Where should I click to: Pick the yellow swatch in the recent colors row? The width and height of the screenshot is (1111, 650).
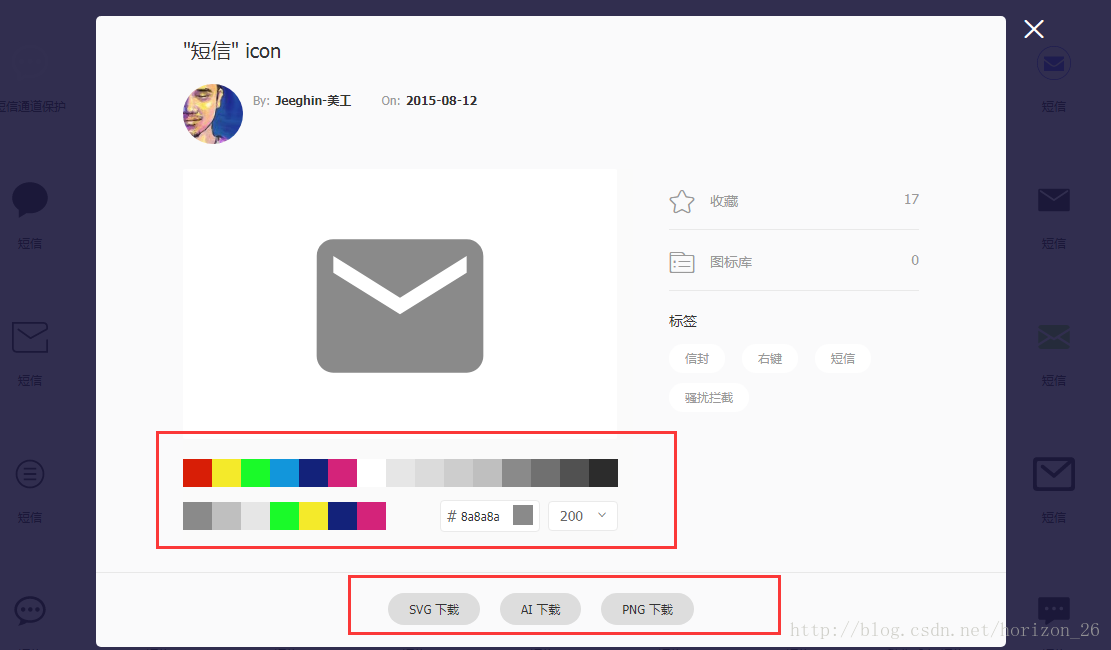(x=313, y=516)
